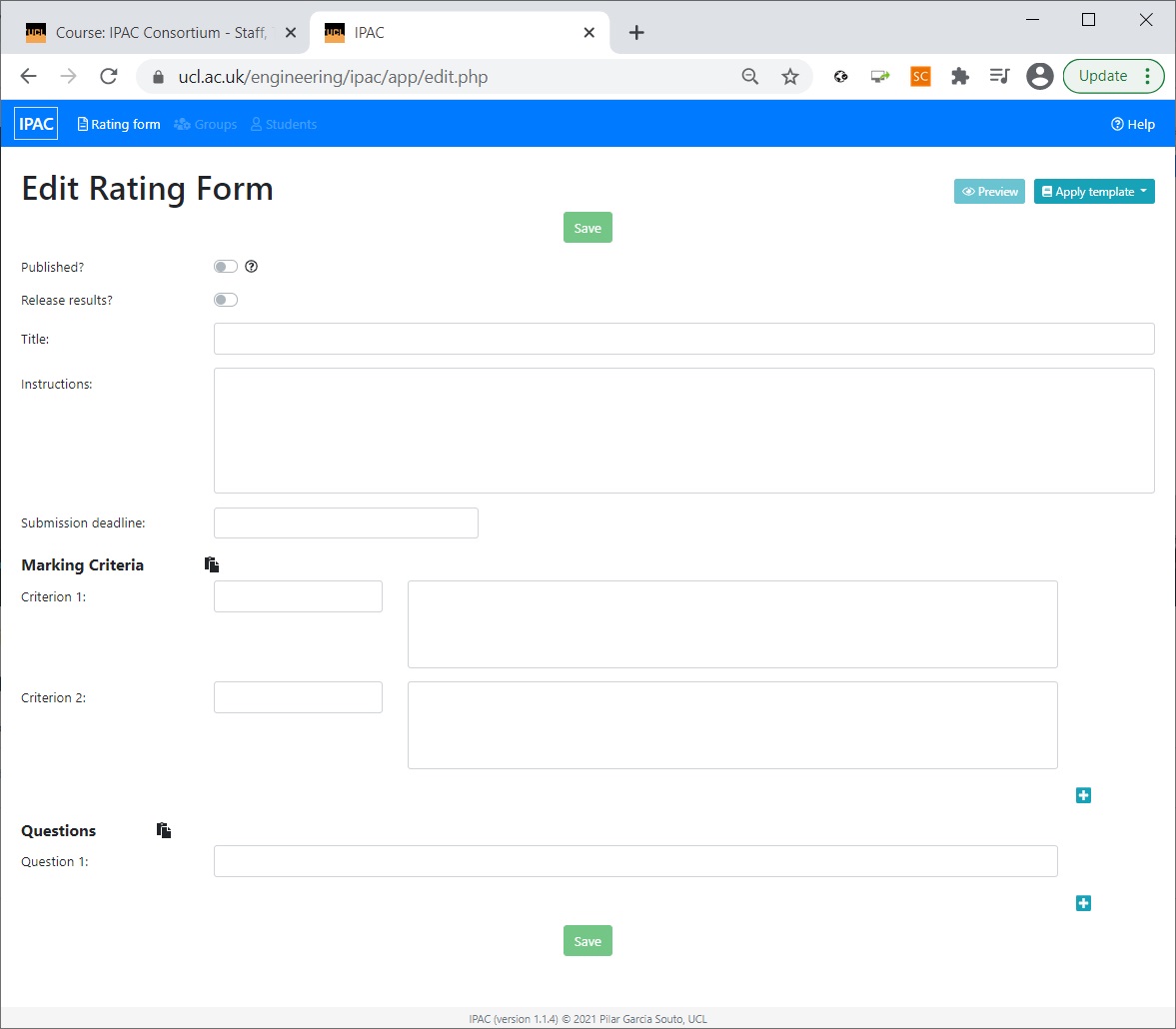
Task: Click the Questions section heading
Action: click(x=59, y=830)
